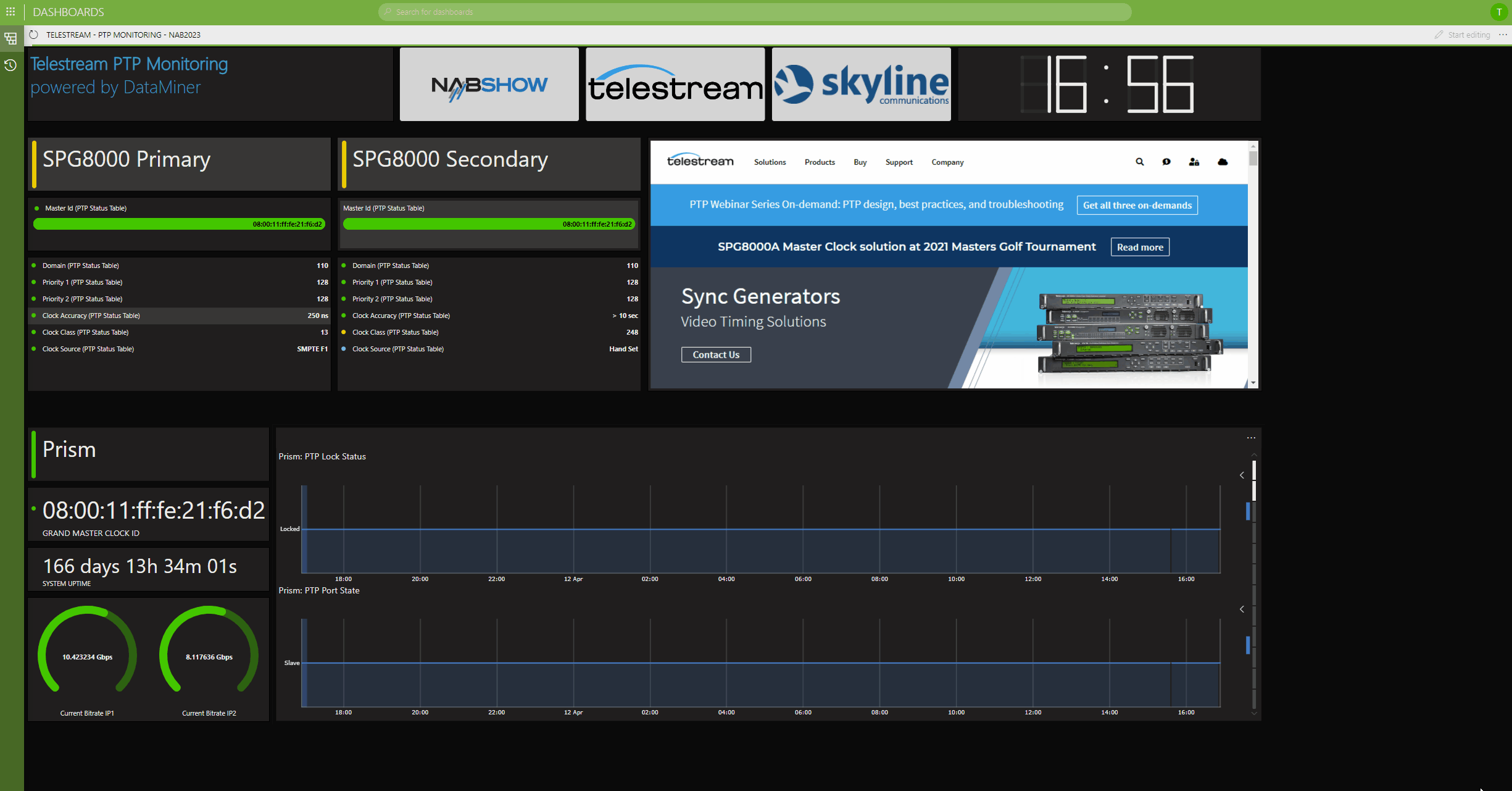The width and height of the screenshot is (1512, 791).
Task: Click the chart panel scroll down arrow
Action: [x=1253, y=713]
